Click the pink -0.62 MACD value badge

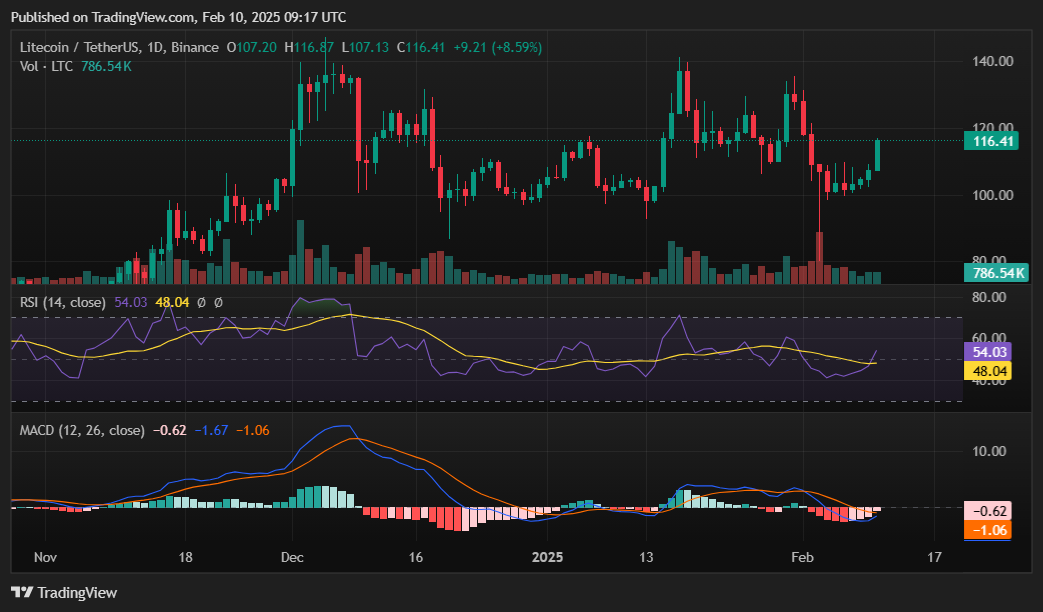pos(986,510)
